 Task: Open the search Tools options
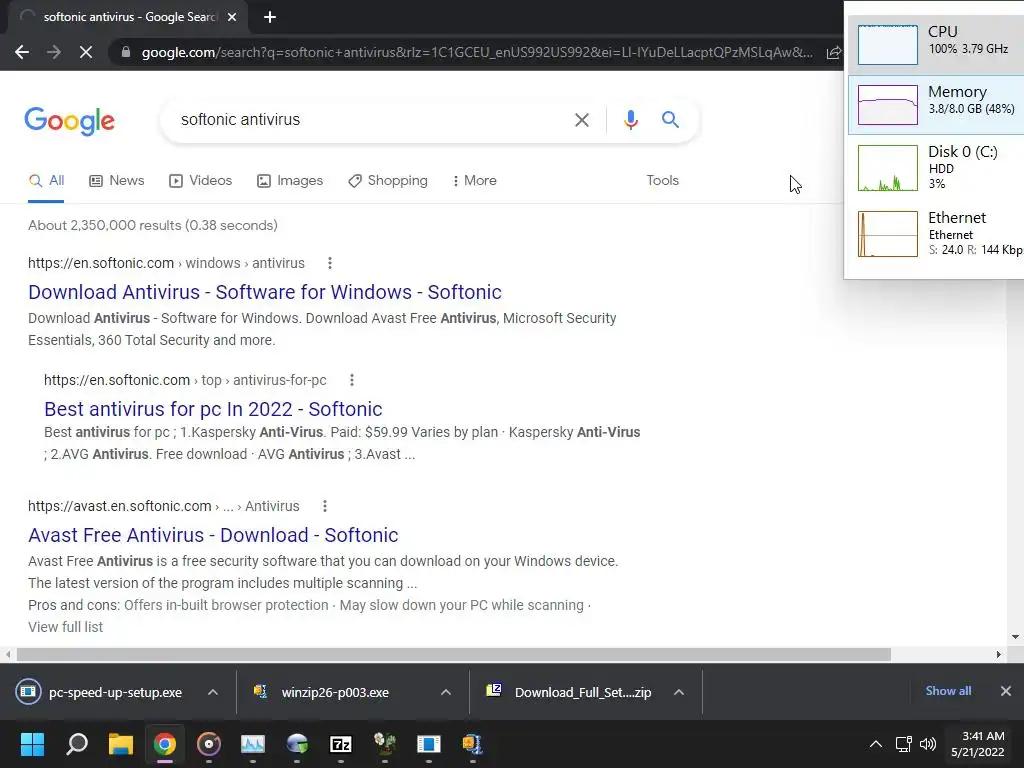point(662,180)
